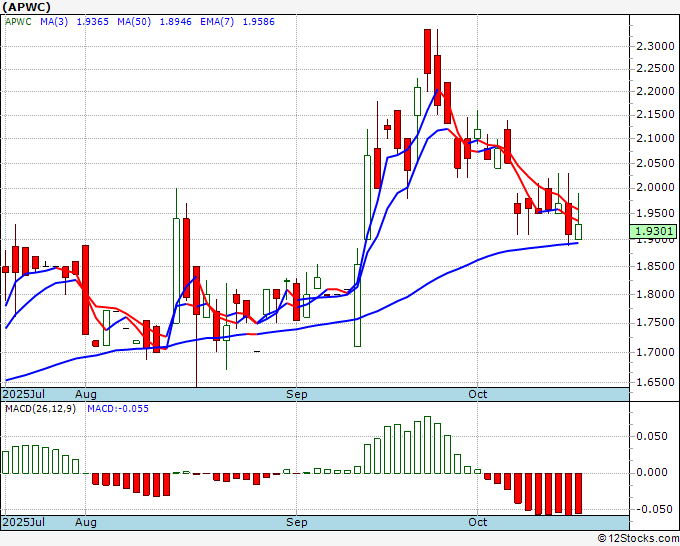Click the 2025Jul label on MACD axis

(x=24, y=522)
